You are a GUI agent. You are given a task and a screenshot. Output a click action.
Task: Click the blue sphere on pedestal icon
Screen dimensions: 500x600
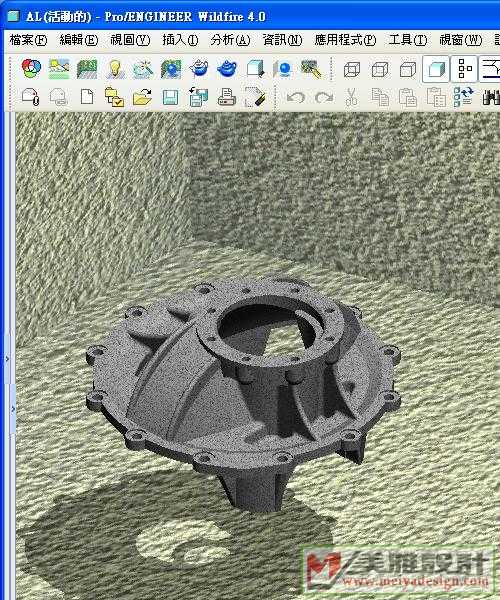point(283,69)
